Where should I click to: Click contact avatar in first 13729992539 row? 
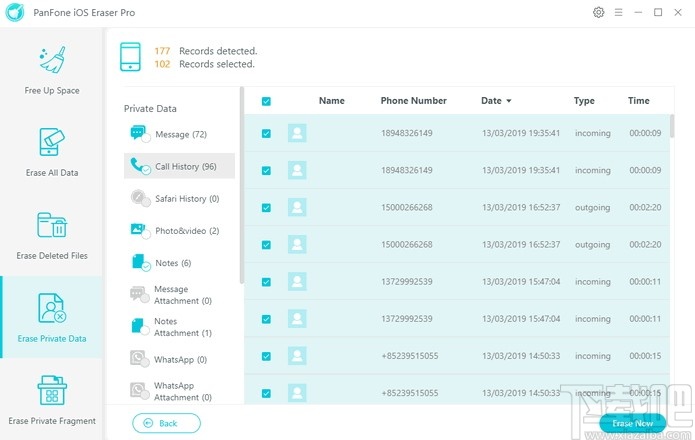[x=297, y=281]
